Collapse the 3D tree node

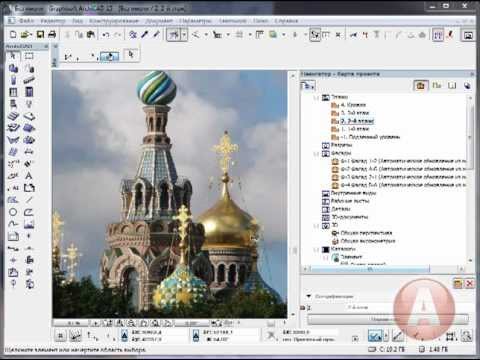316,226
